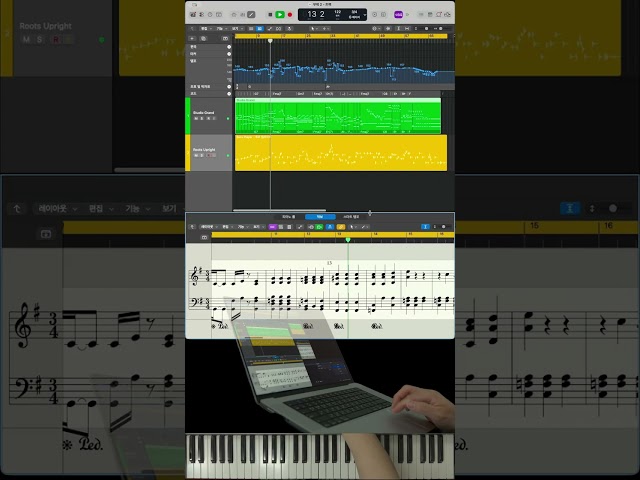The width and height of the screenshot is (640, 480).
Task: Toggle automation display in tracks toolbar
Action: [270, 29]
